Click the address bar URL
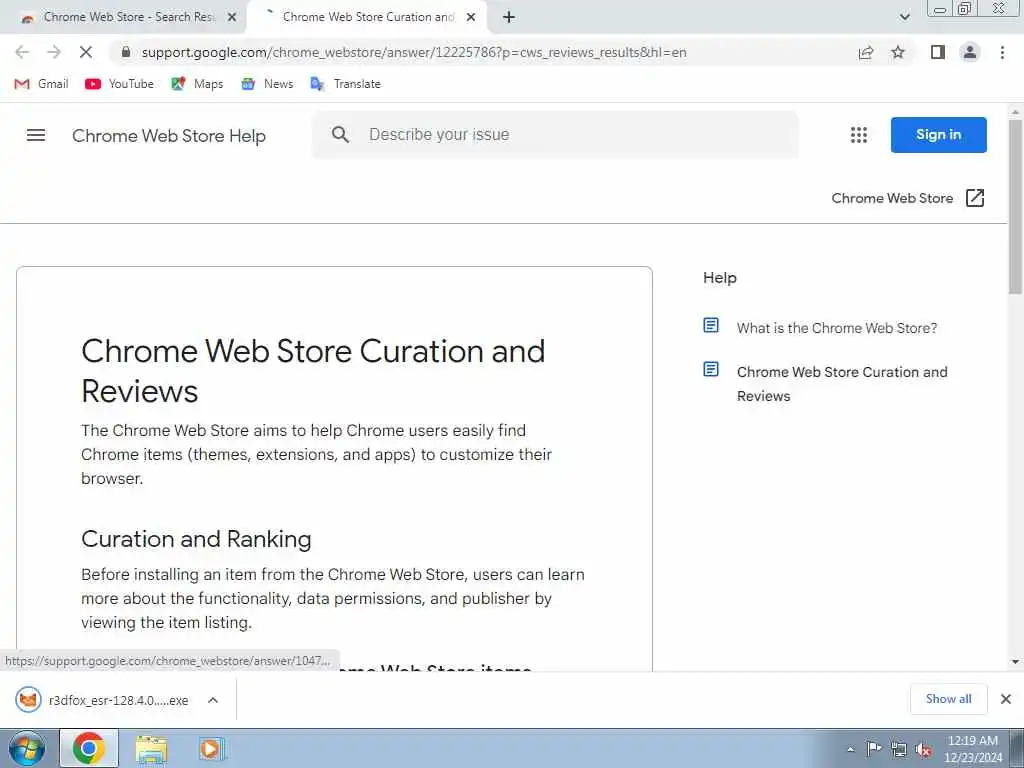The width and height of the screenshot is (1024, 768). click(x=414, y=52)
